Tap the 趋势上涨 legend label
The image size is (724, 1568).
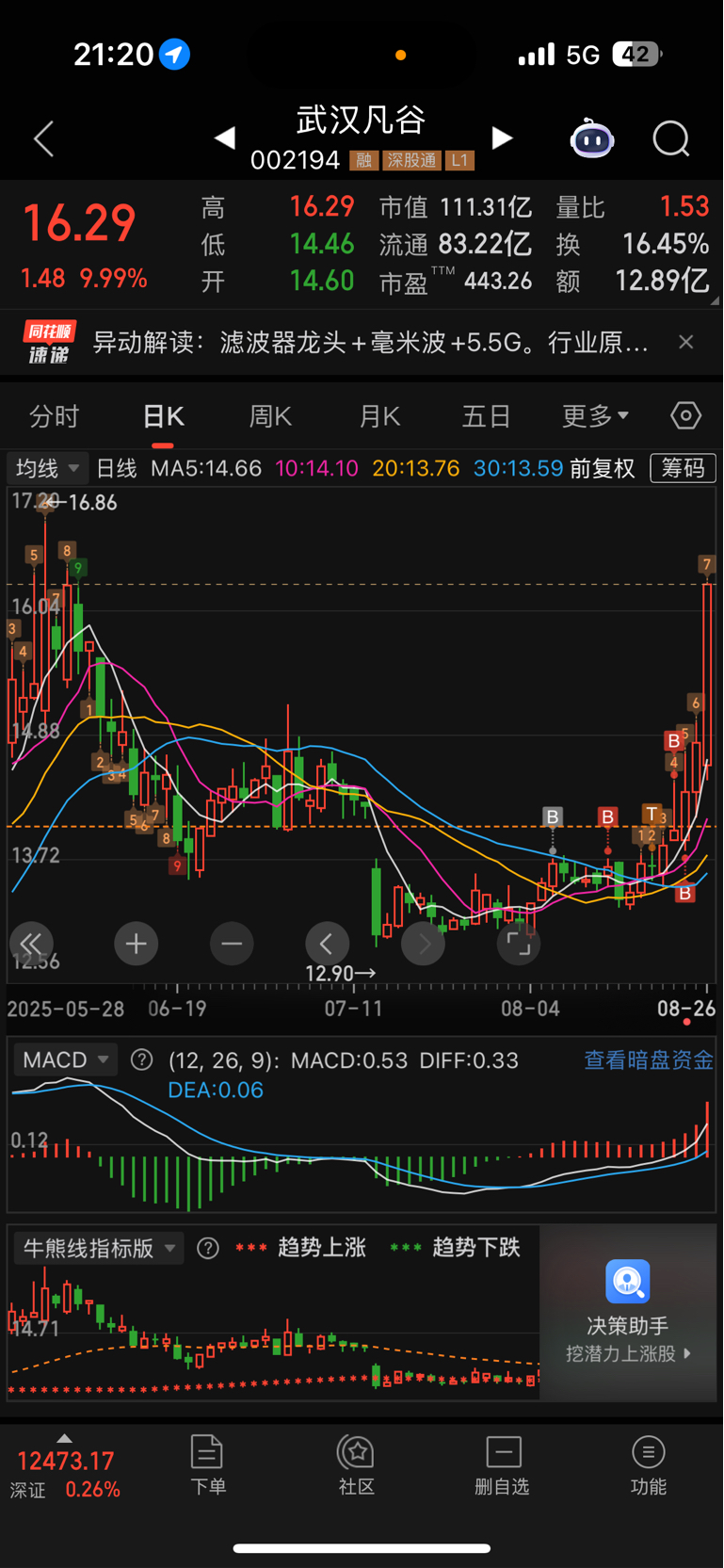coord(322,1248)
